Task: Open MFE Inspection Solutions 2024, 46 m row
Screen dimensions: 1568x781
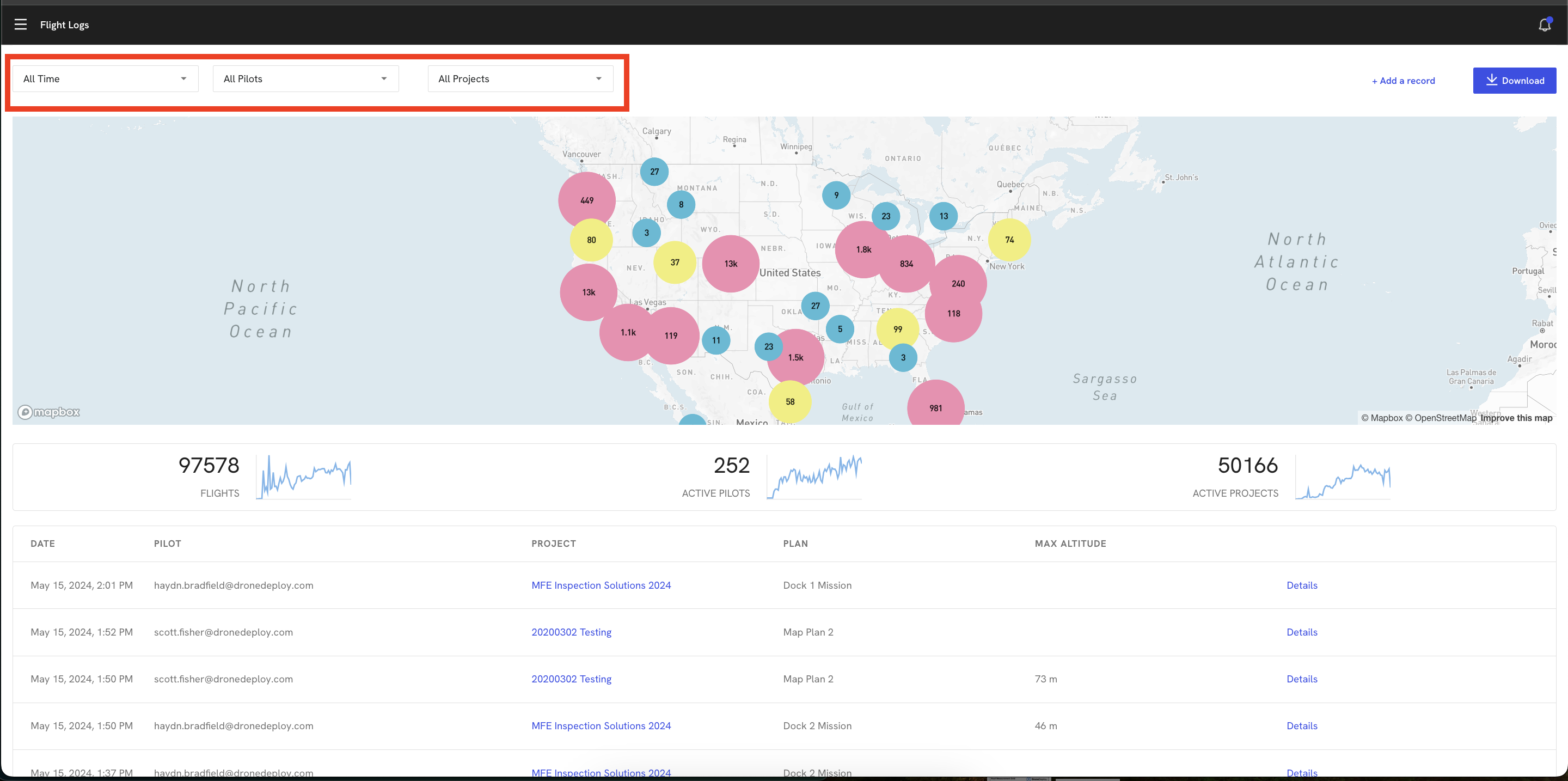Action: [x=601, y=725]
